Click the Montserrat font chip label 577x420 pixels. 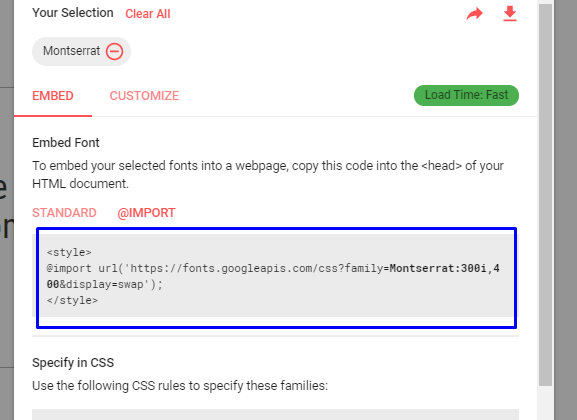71,51
